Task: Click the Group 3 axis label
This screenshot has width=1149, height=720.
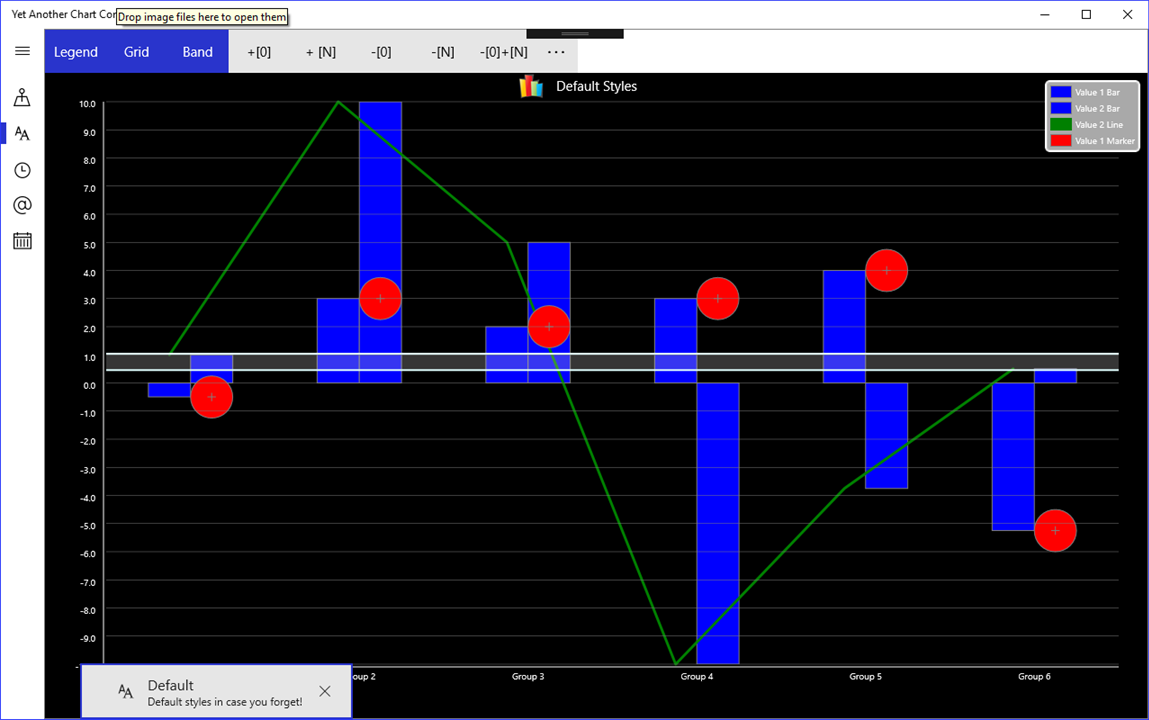Action: (528, 677)
